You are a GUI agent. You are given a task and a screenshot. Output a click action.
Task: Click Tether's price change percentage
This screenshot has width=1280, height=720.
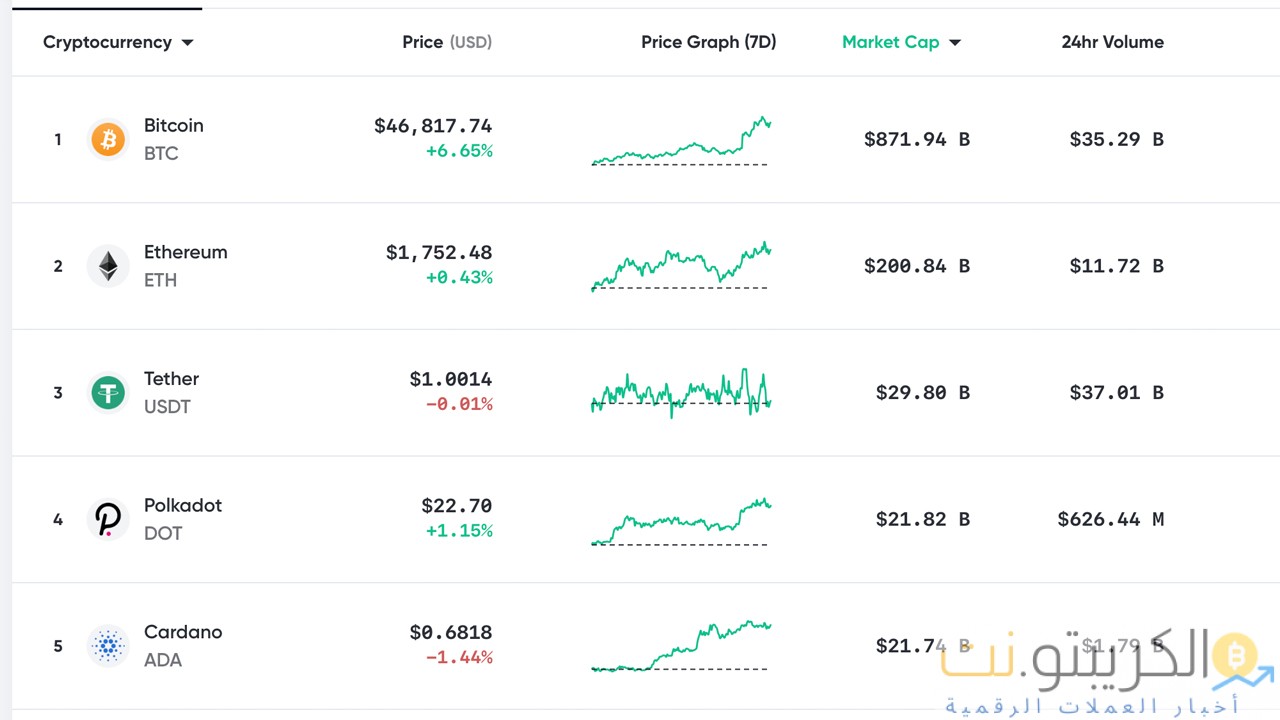point(459,404)
